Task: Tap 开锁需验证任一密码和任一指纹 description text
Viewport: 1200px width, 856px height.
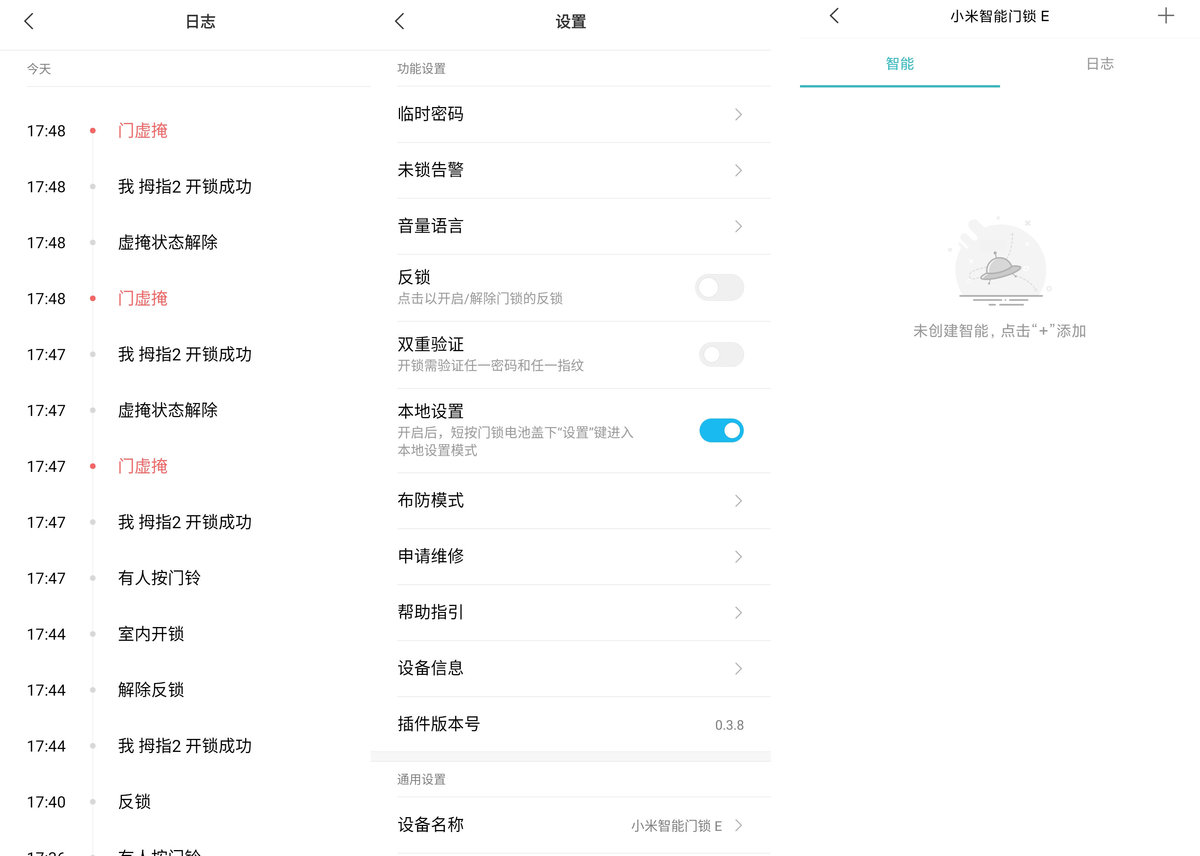Action: 491,366
